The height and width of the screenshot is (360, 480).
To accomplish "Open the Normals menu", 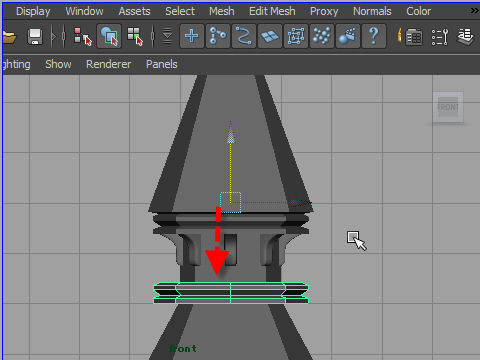I will click(x=372, y=11).
